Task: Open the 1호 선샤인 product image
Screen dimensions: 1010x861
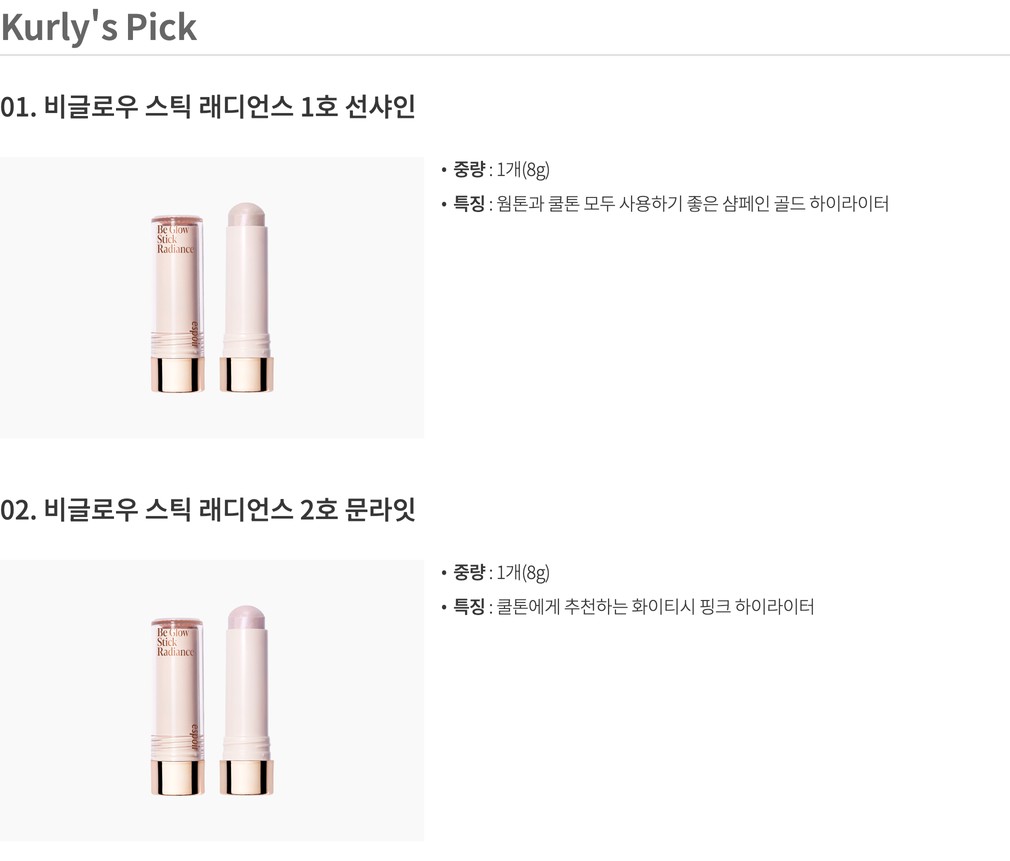Action: coord(211,297)
